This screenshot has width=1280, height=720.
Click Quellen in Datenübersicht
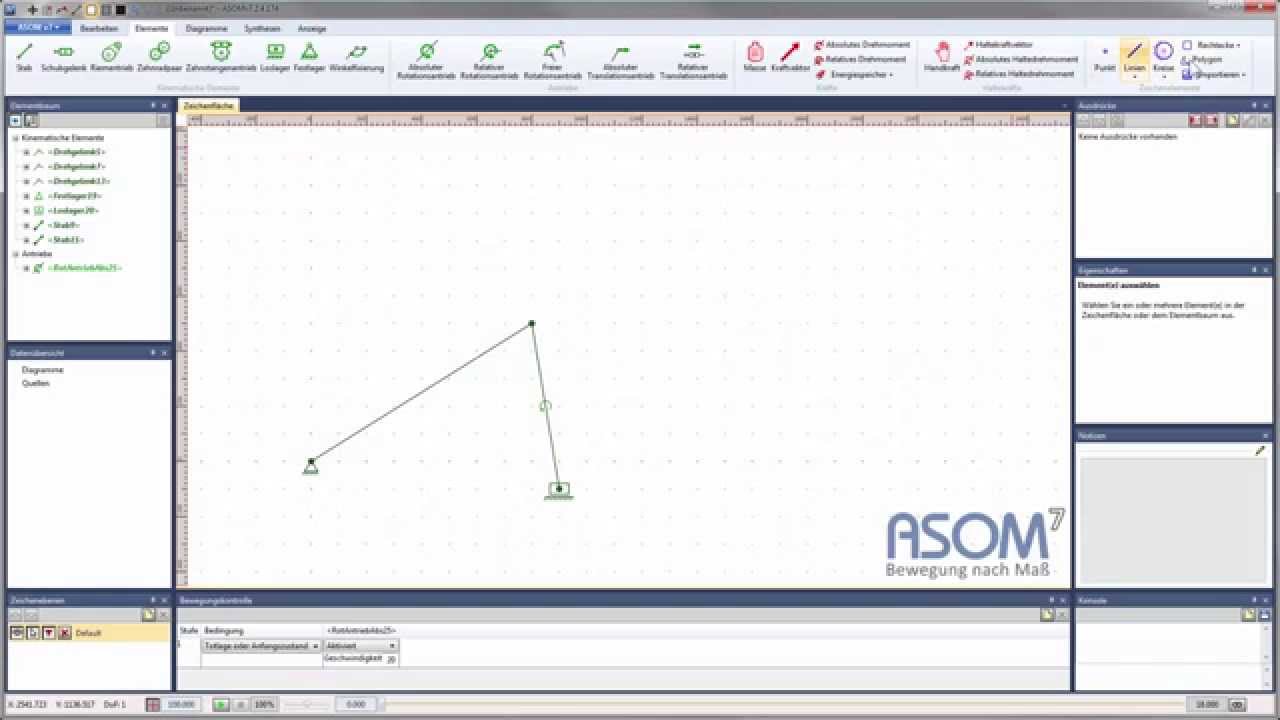[x=36, y=383]
